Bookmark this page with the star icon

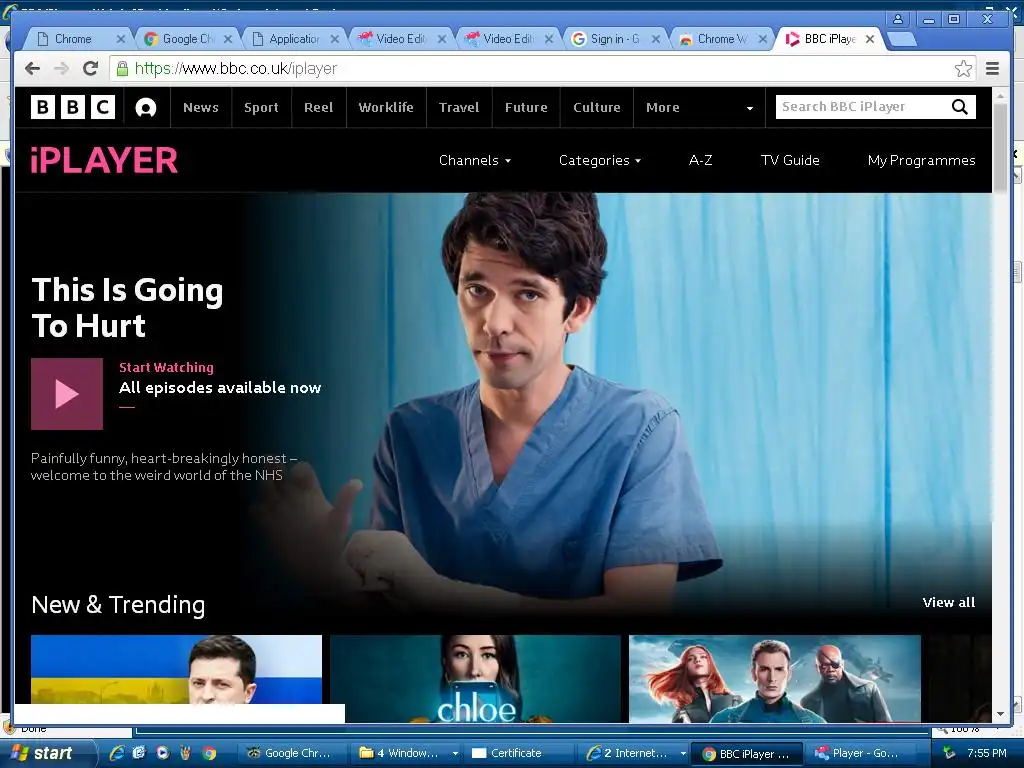[963, 69]
